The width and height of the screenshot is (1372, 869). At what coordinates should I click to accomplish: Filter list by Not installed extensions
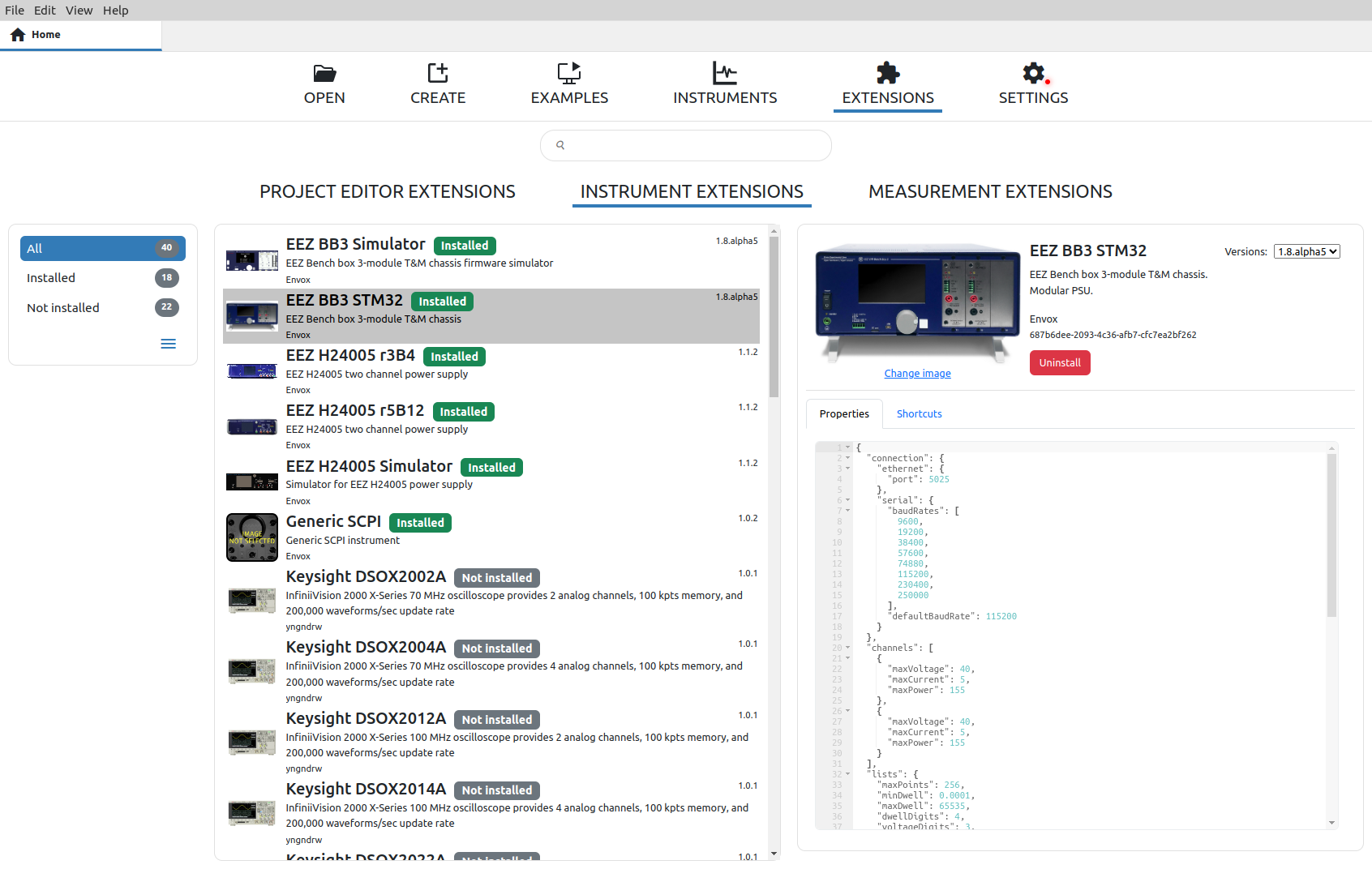(103, 308)
